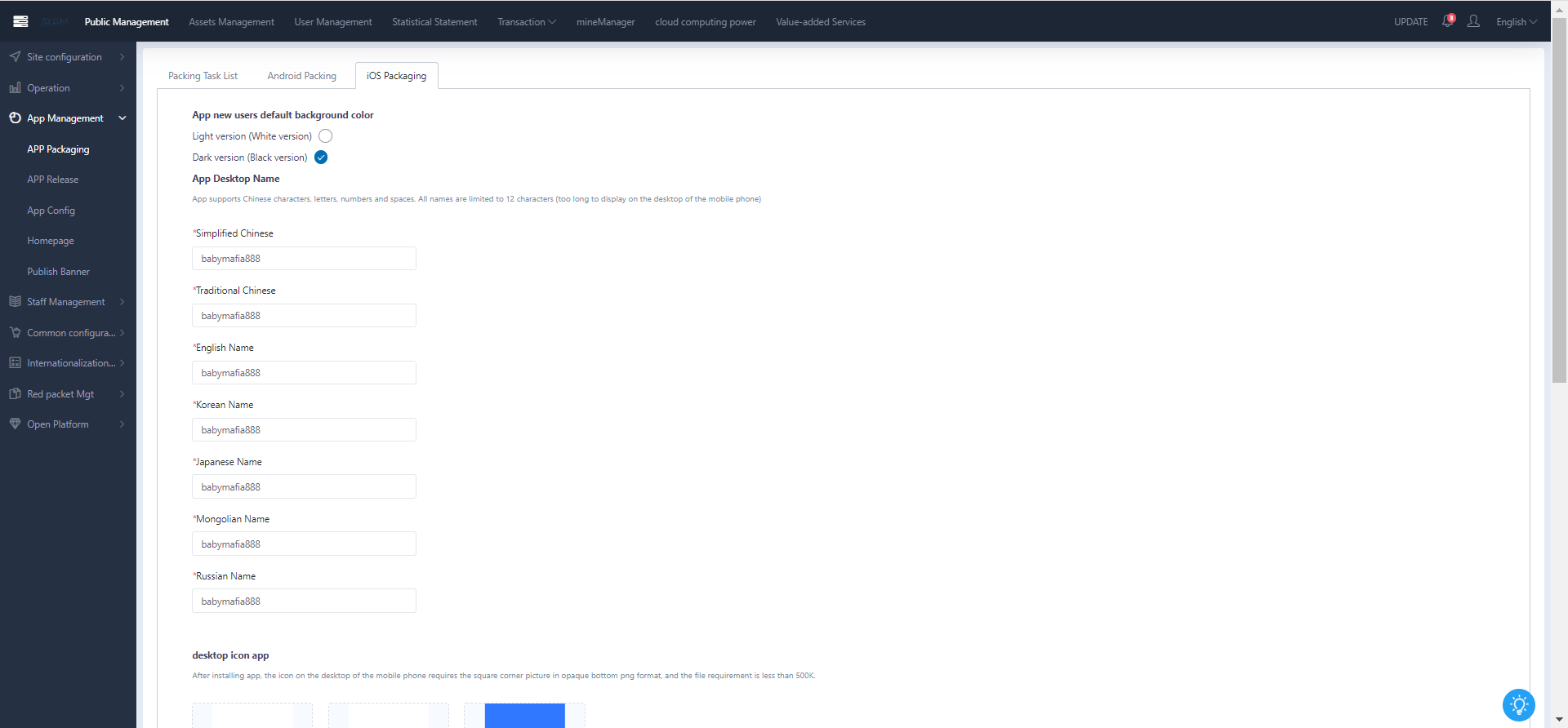Click the lightbulb help icon
Viewport: 1568px width, 728px height.
pos(1519,705)
